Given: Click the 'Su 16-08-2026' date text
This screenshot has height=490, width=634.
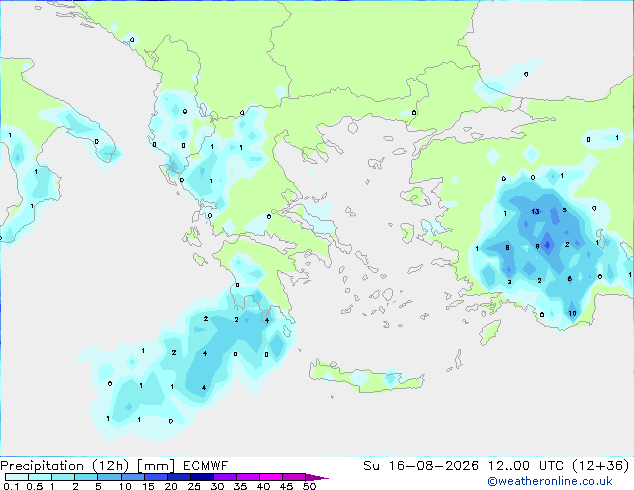Looking at the screenshot, I should (421, 466).
